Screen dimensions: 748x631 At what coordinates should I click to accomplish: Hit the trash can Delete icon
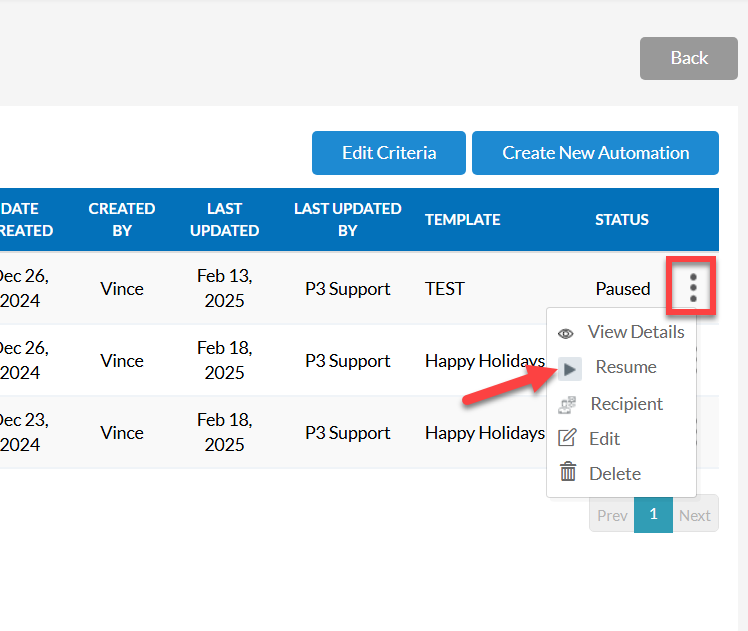point(567,473)
